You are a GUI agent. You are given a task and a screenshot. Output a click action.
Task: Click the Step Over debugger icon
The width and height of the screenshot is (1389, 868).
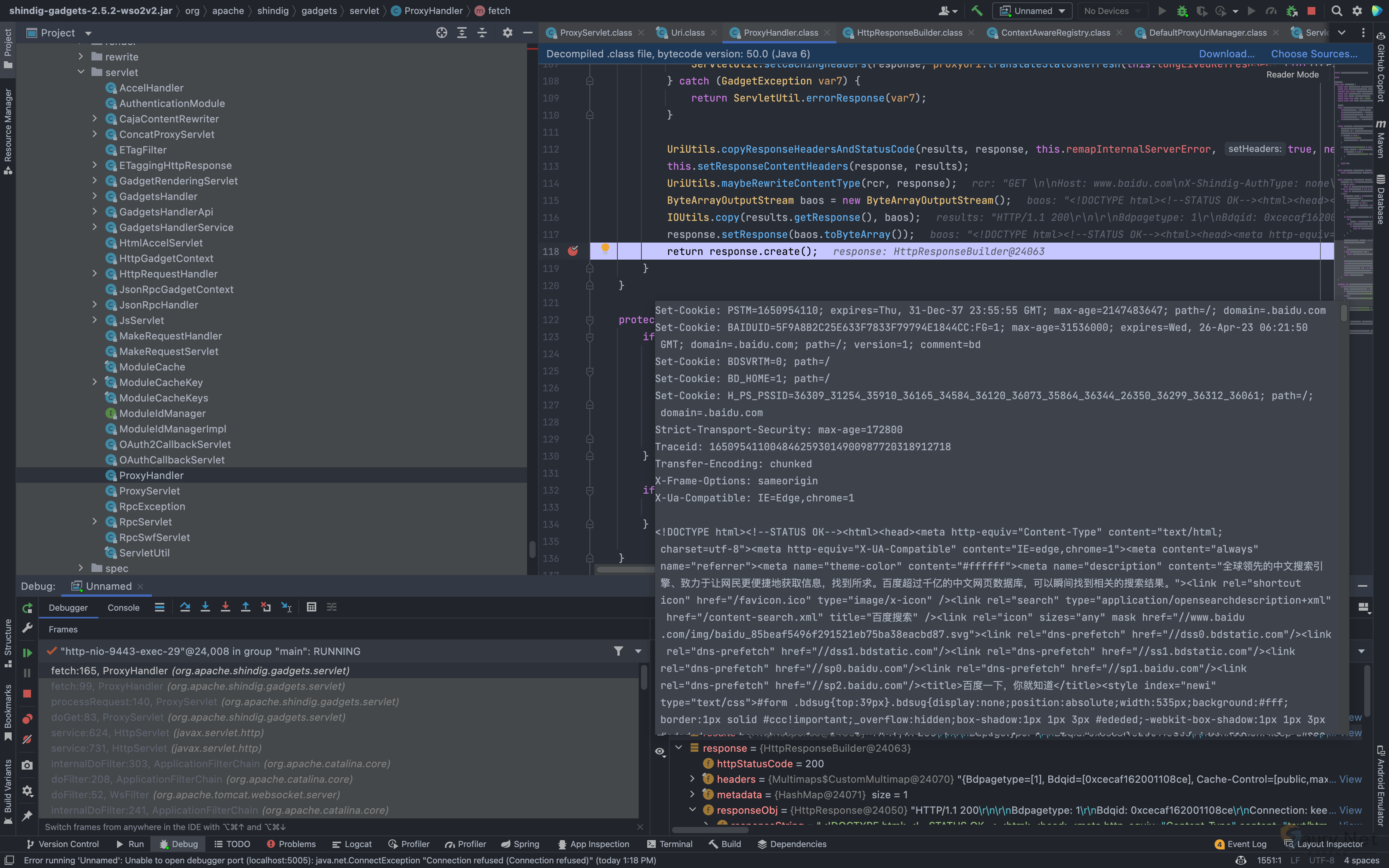[x=185, y=607]
